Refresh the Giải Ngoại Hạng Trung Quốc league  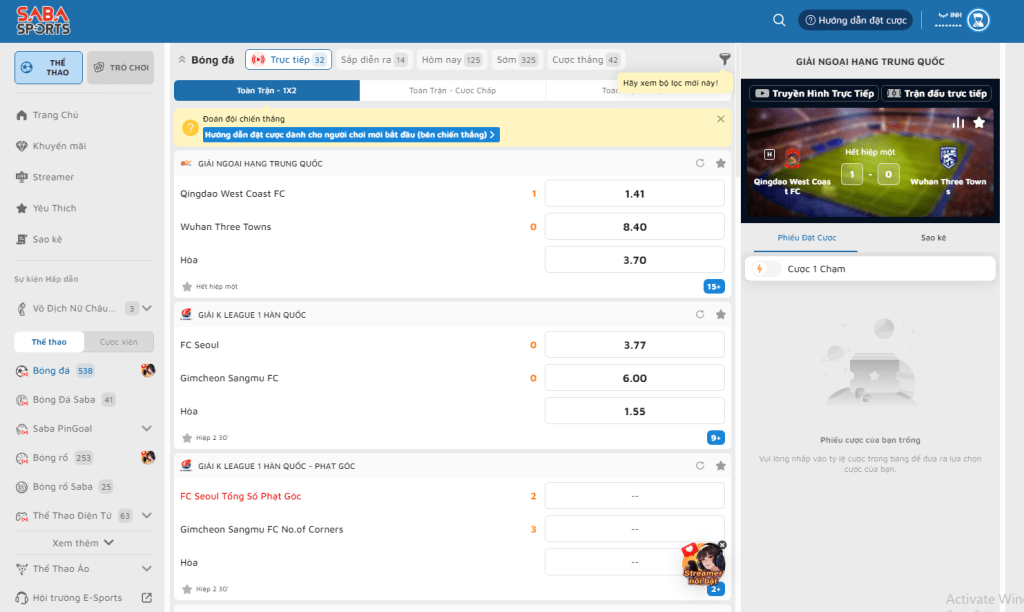point(699,163)
